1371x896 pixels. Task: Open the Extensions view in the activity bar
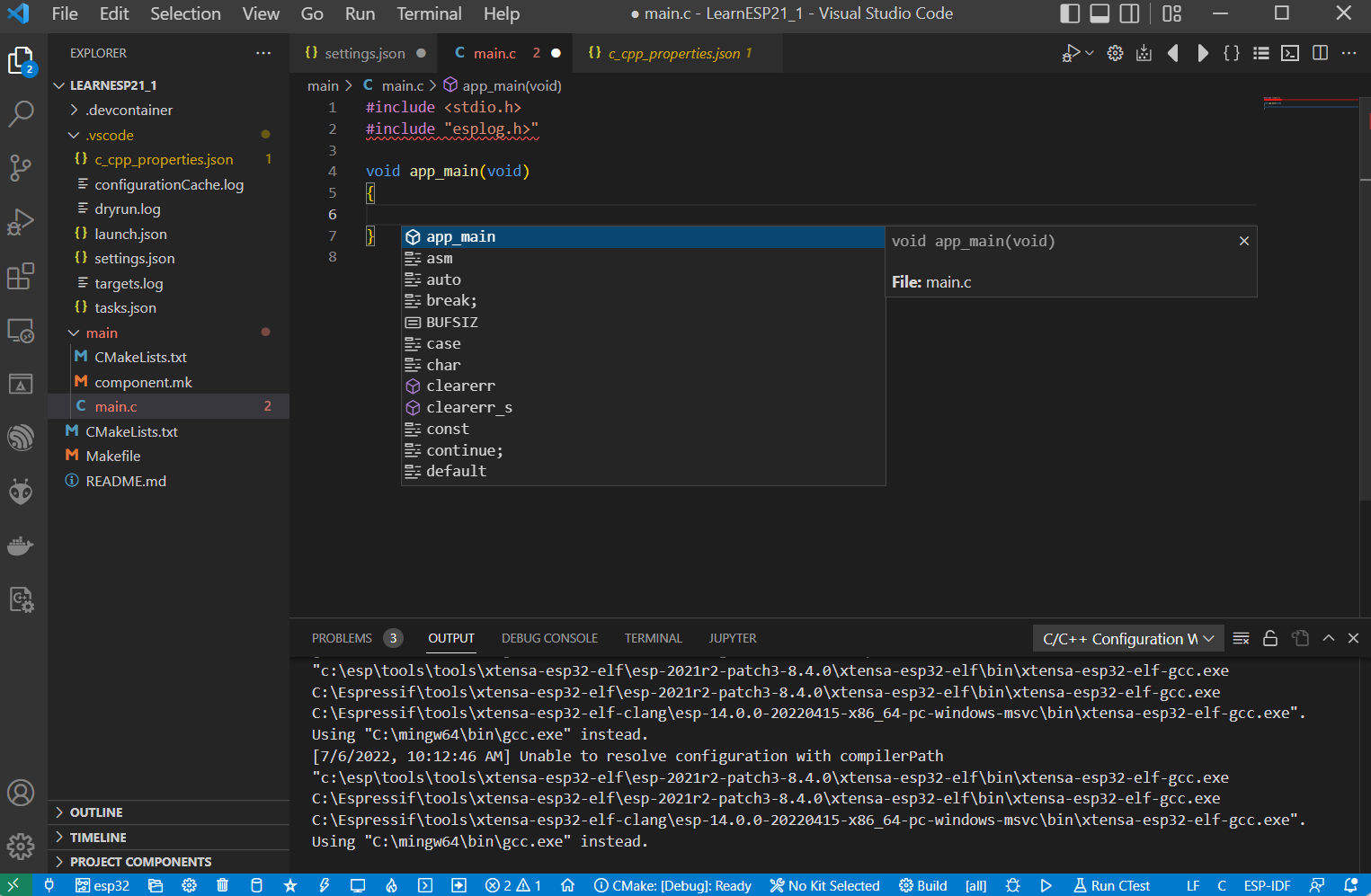point(21,277)
